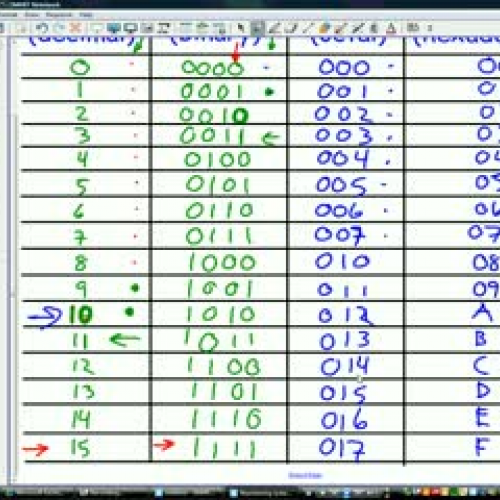Screen dimensions: 500x500
Task: Open the Draw menu
Action: click(32, 15)
